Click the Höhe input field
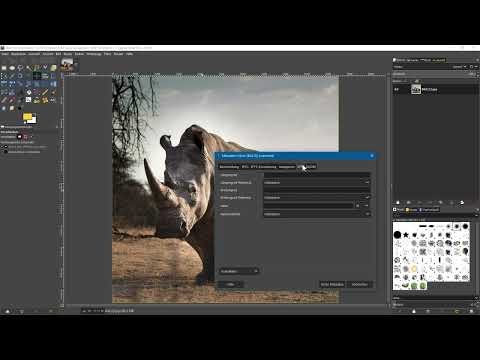 [x=308, y=206]
